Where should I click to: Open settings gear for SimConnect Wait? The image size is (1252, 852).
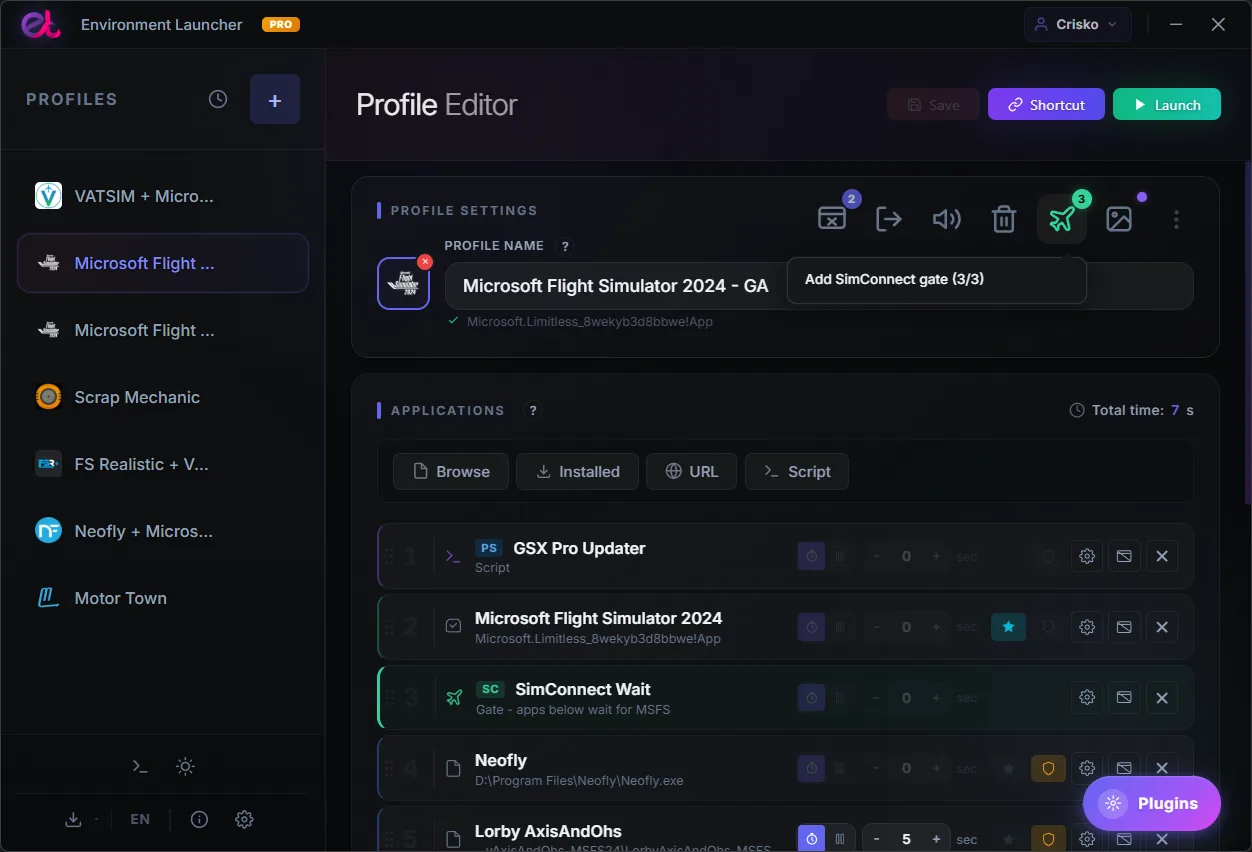tap(1087, 697)
